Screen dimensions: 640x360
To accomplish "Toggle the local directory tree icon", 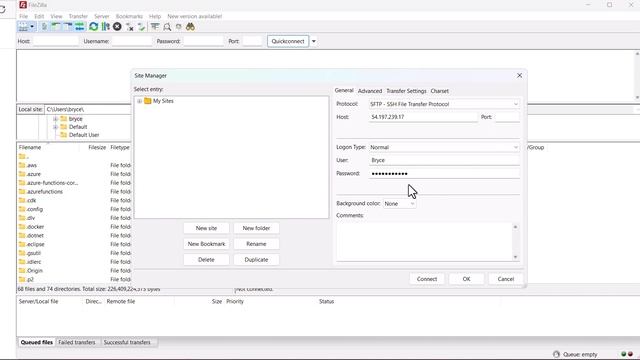I will coord(56,27).
